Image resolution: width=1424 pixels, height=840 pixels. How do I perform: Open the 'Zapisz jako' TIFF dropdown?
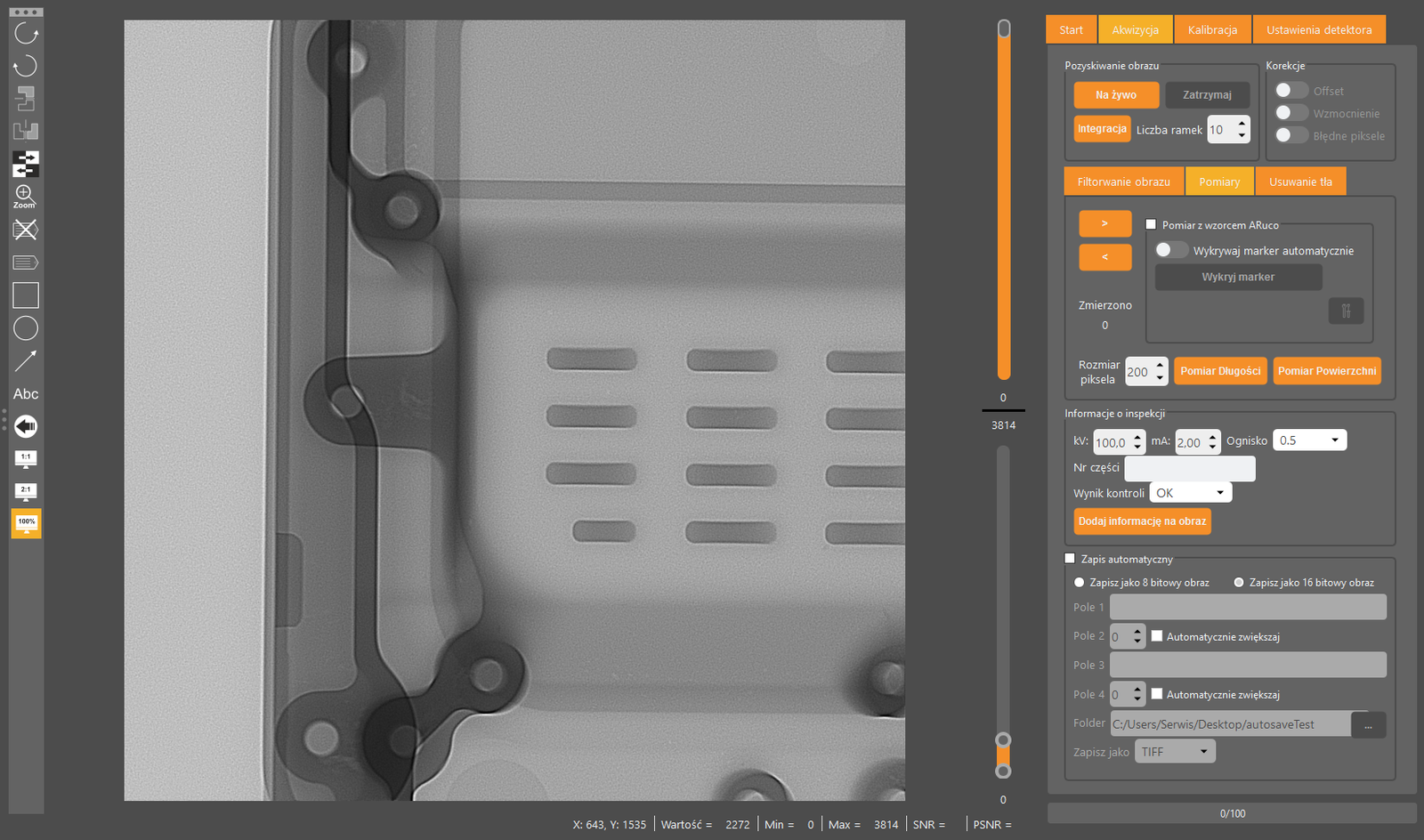tap(1174, 752)
